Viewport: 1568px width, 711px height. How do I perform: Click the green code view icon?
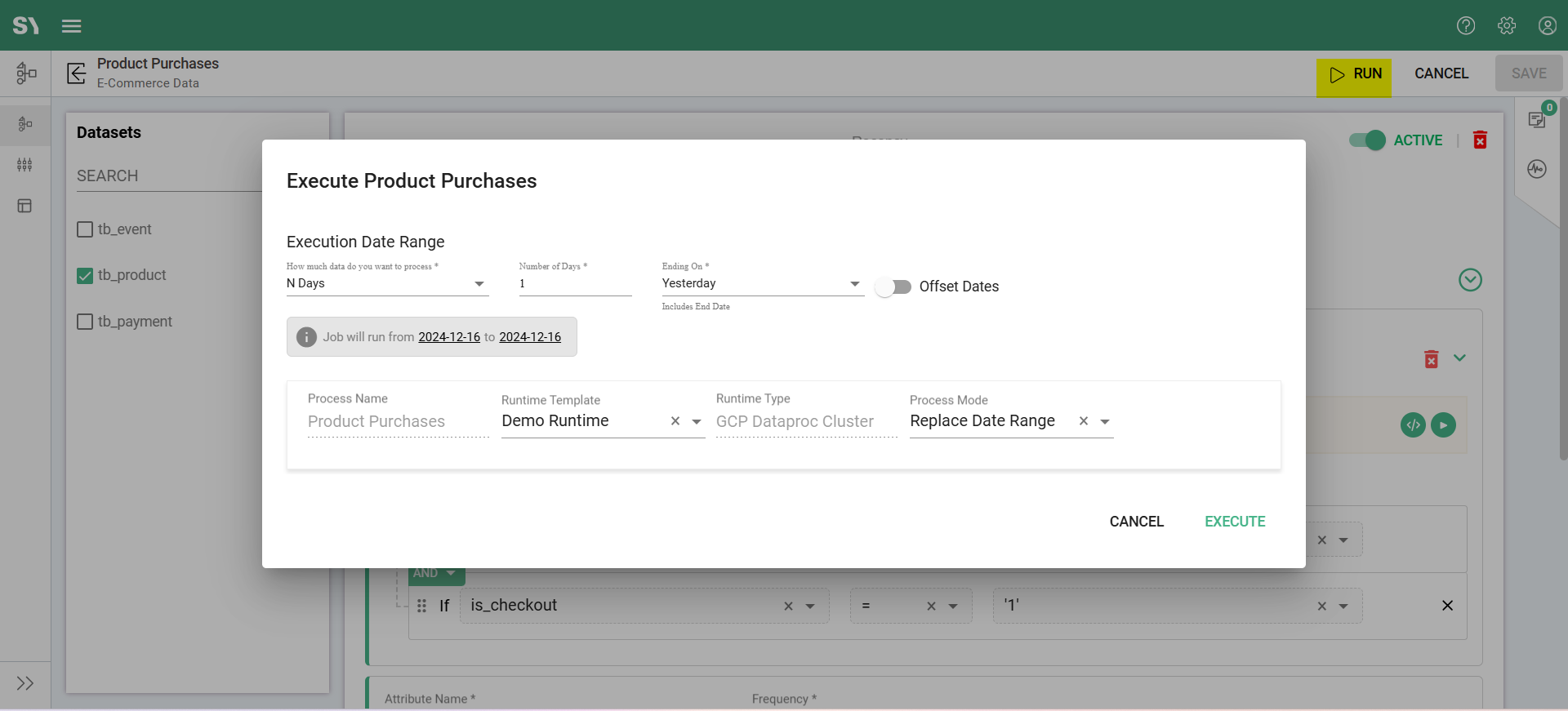(1413, 425)
